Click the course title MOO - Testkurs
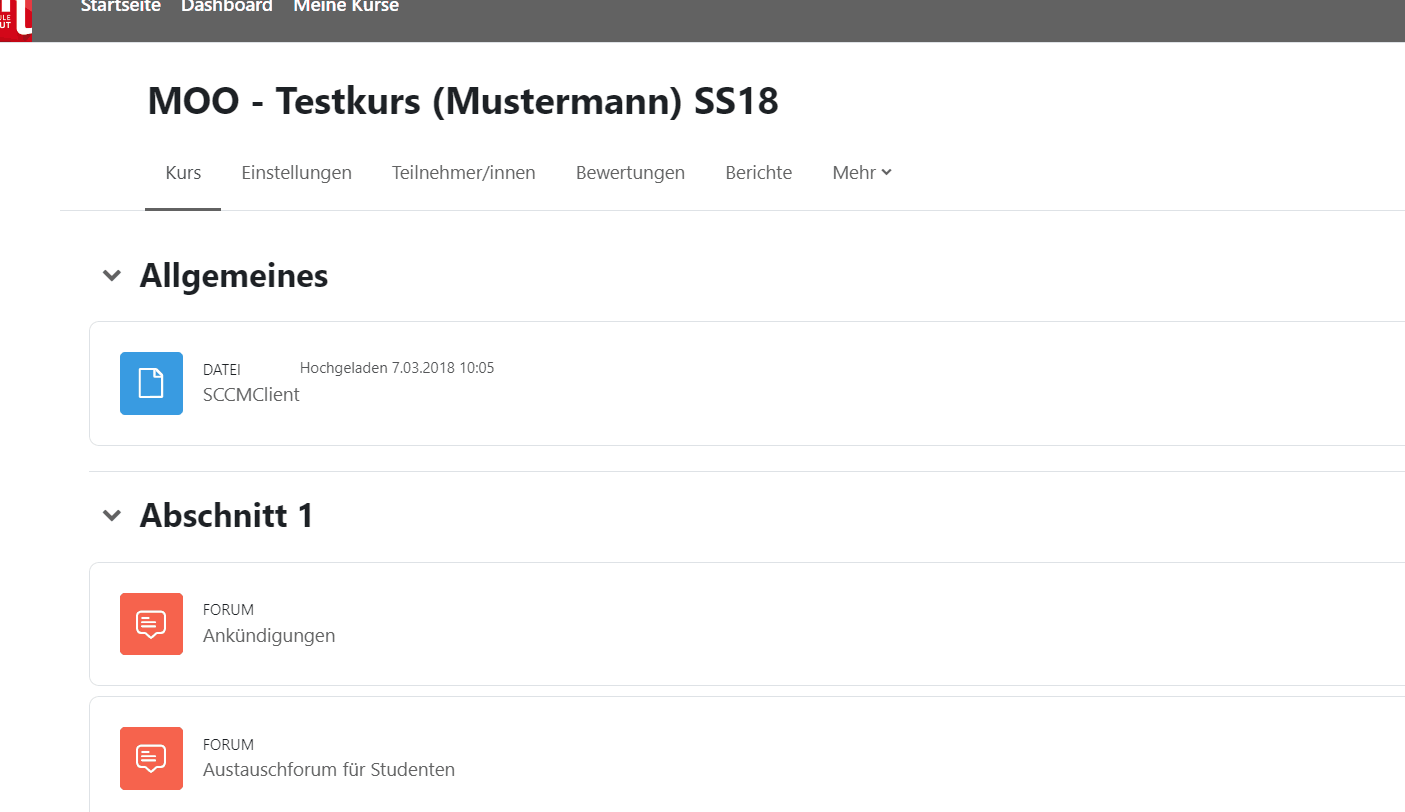The width and height of the screenshot is (1405, 812). 461,100
